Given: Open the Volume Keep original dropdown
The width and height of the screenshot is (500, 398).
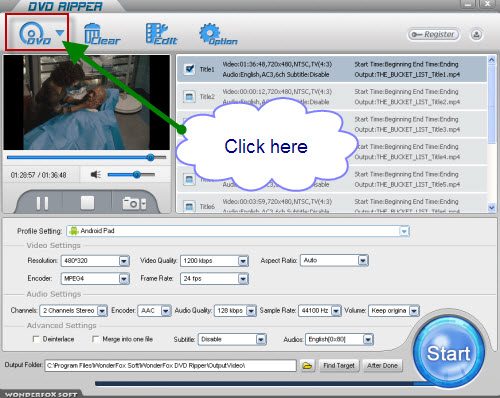Looking at the screenshot, I should pos(394,311).
